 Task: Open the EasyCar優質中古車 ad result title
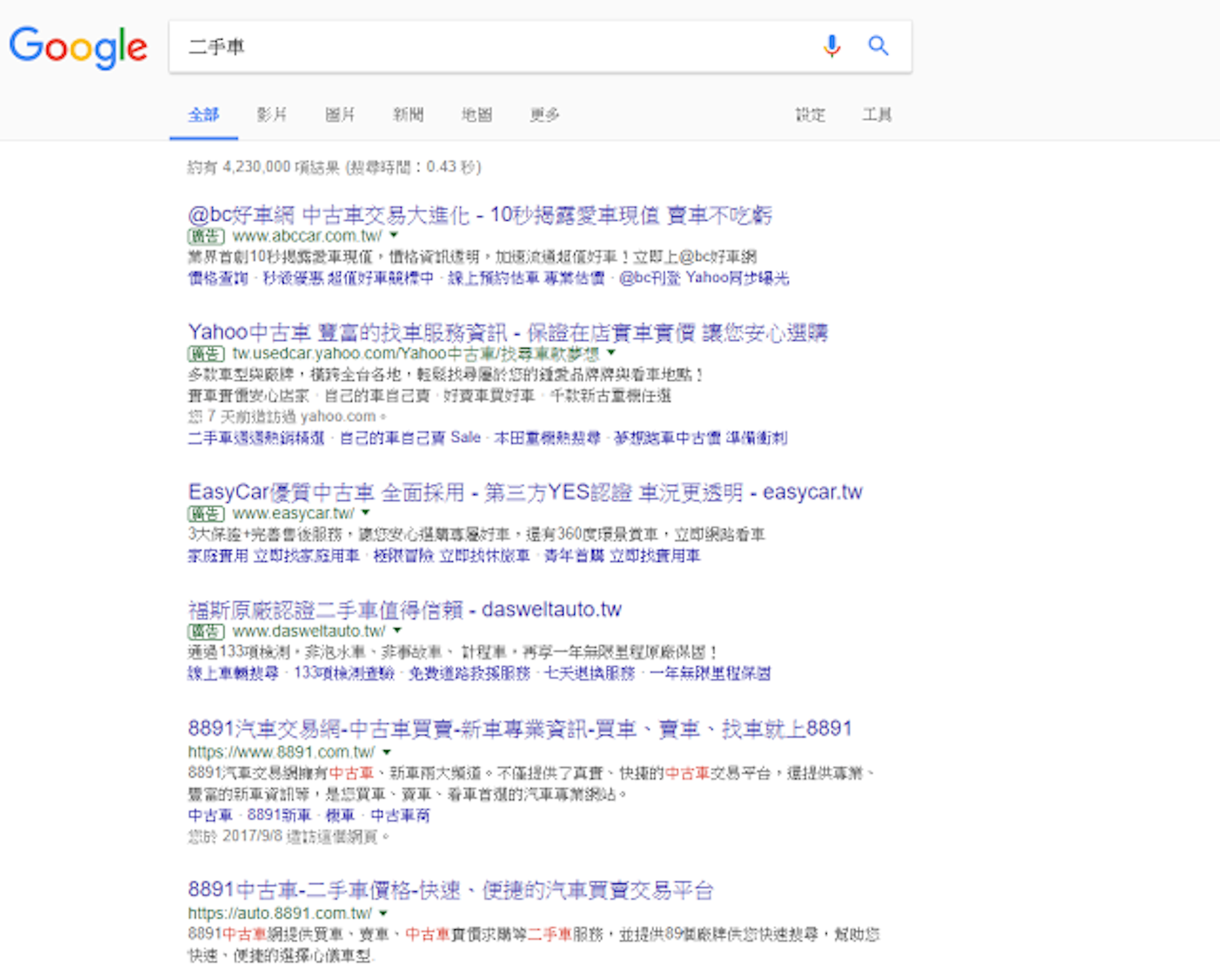525,492
